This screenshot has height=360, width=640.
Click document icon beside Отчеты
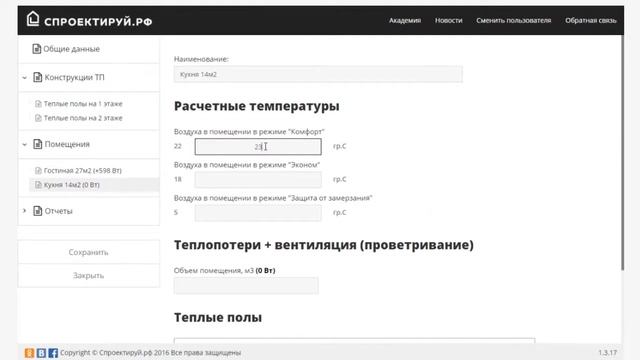(38, 211)
